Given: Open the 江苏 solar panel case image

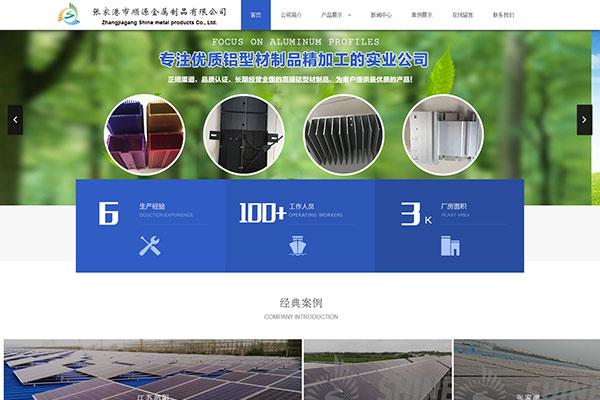Looking at the screenshot, I should point(153,369).
